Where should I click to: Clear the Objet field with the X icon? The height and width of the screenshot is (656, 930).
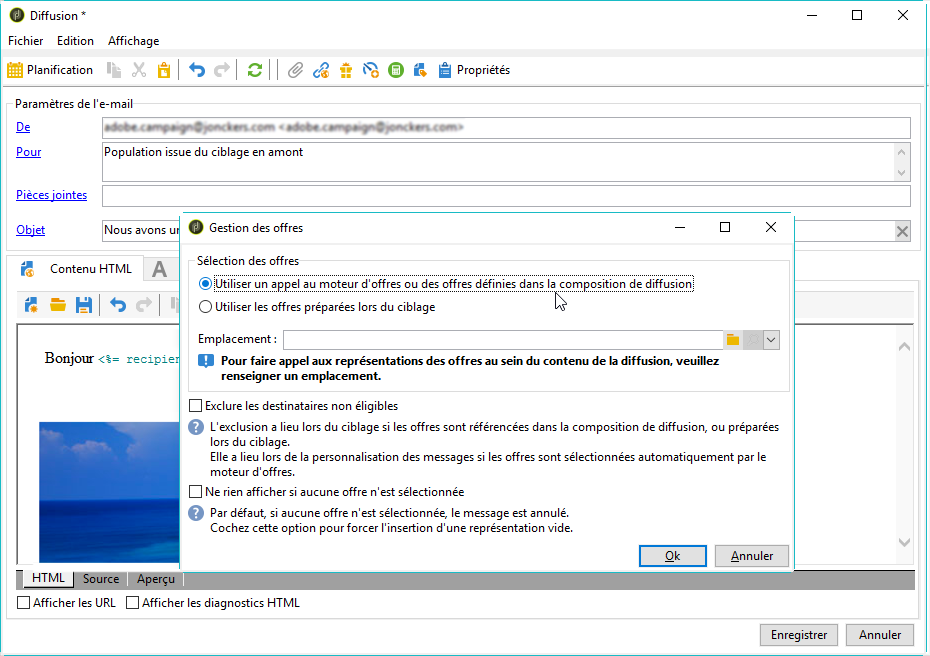tap(902, 231)
